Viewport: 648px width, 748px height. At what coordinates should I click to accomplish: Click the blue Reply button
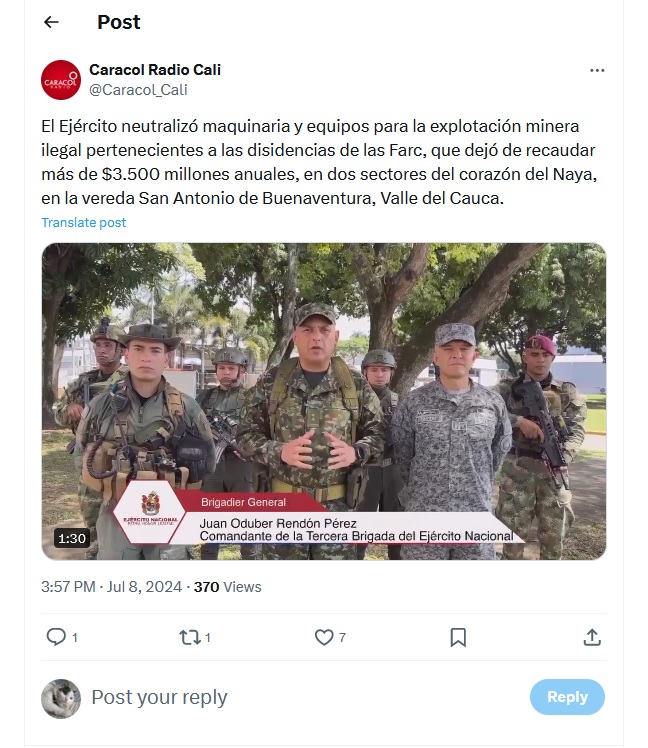click(567, 697)
